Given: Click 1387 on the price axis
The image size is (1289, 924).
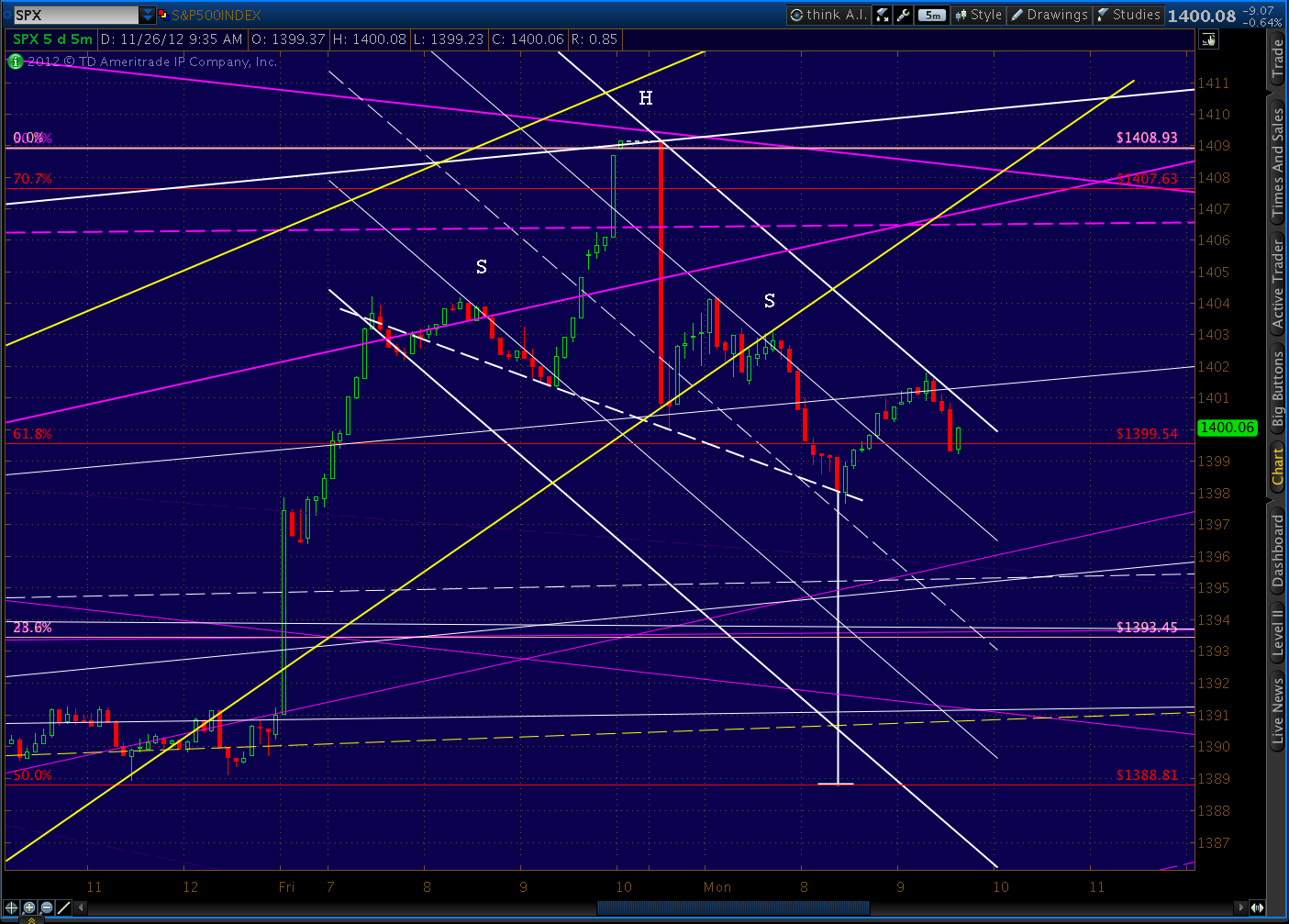Looking at the screenshot, I should pos(1214,842).
